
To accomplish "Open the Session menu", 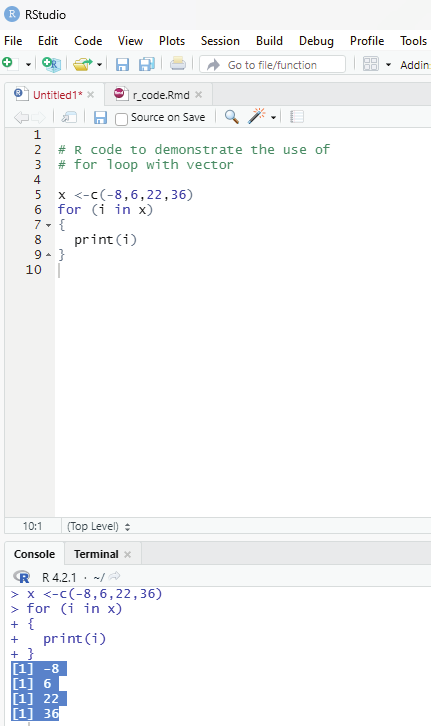I will click(220, 41).
